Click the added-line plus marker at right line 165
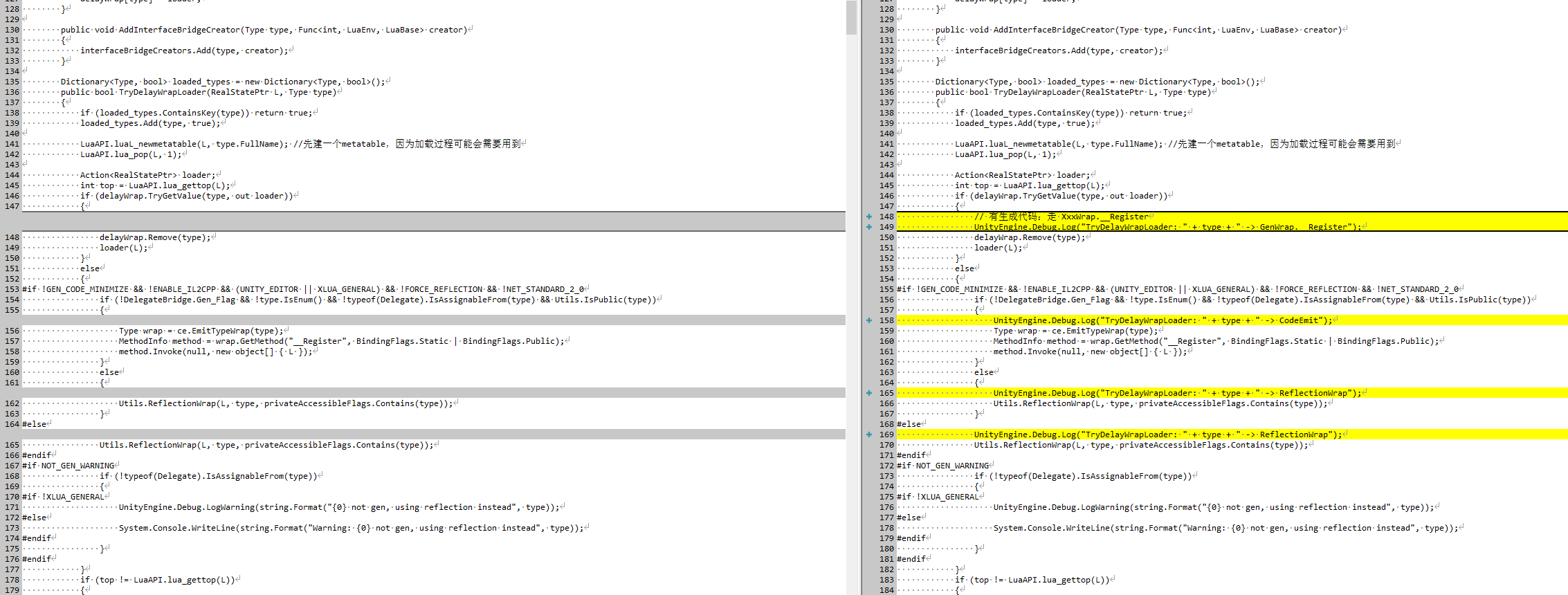Viewport: 1568px width, 595px height. [869, 393]
